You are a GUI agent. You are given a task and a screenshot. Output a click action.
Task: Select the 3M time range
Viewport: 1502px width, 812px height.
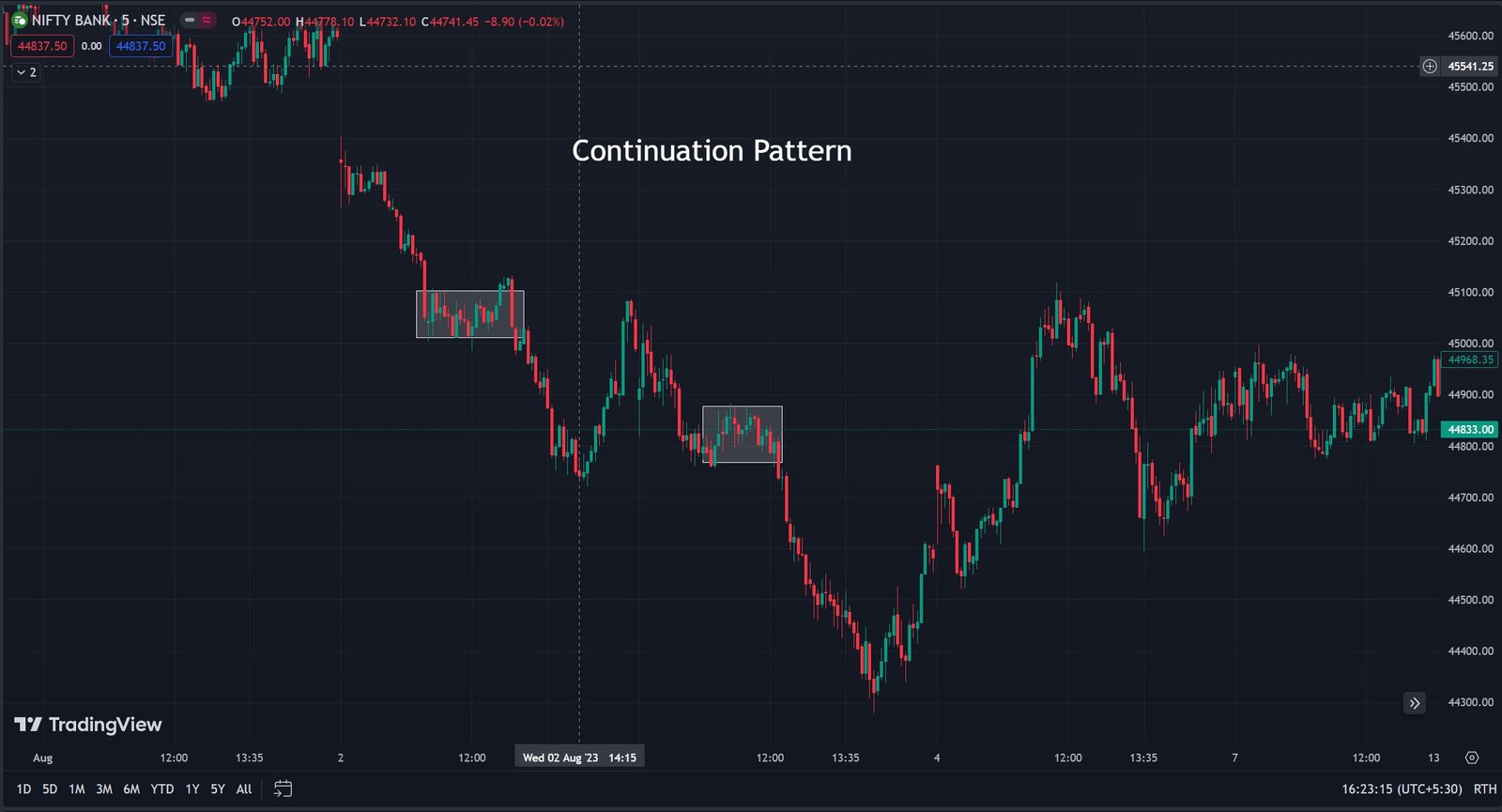104,789
